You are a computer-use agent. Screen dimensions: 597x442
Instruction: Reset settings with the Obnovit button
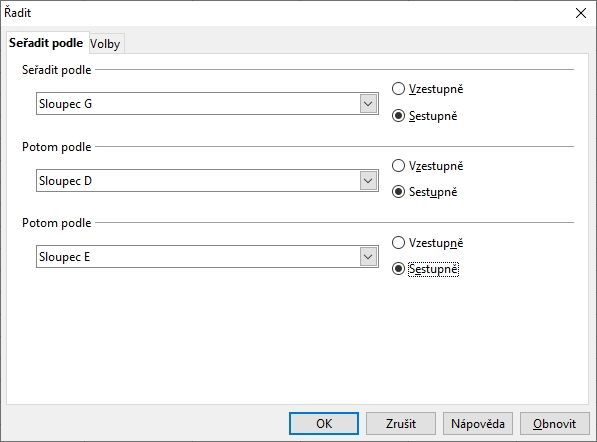click(x=554, y=423)
